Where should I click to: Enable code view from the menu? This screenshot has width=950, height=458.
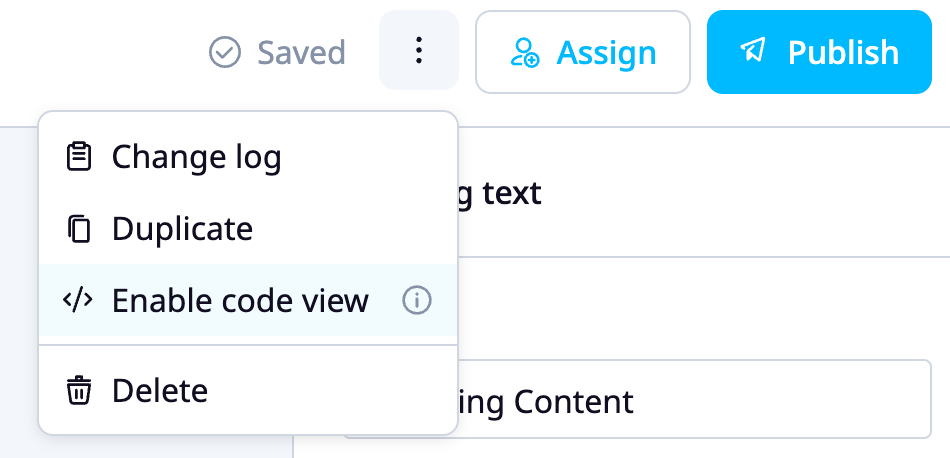coord(248,300)
